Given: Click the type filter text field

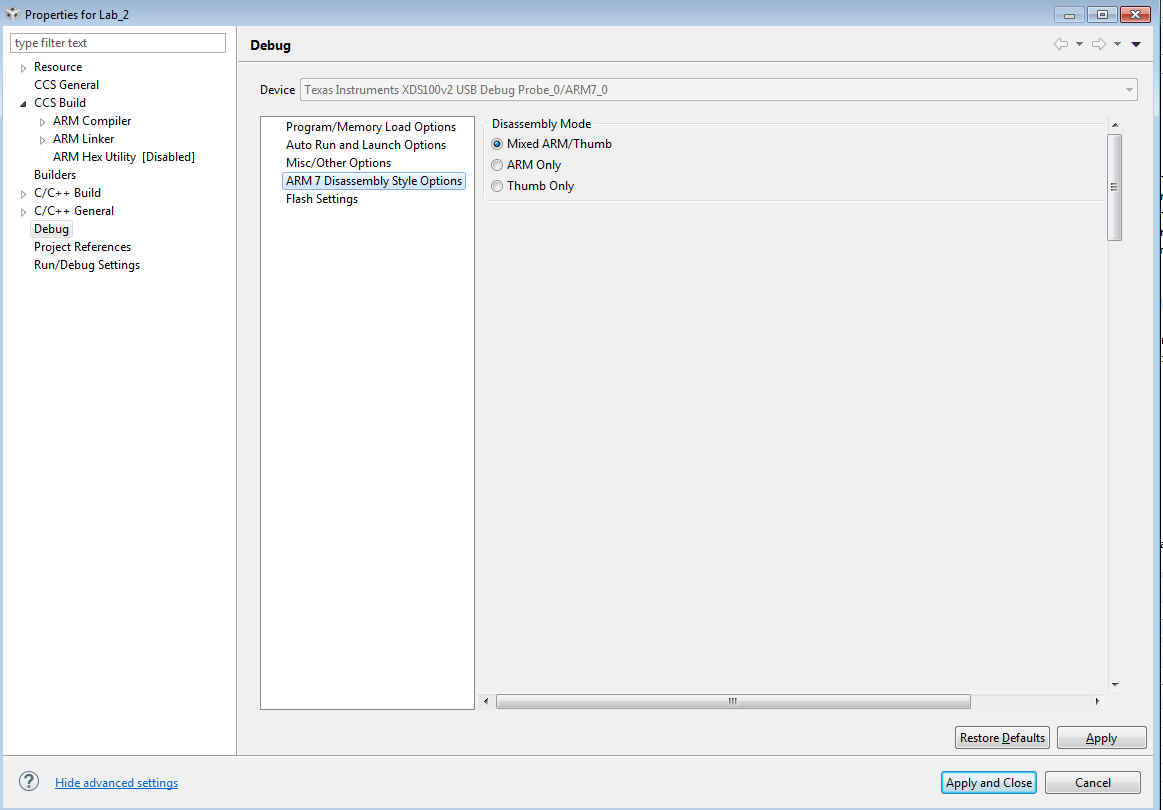Looking at the screenshot, I should 118,43.
